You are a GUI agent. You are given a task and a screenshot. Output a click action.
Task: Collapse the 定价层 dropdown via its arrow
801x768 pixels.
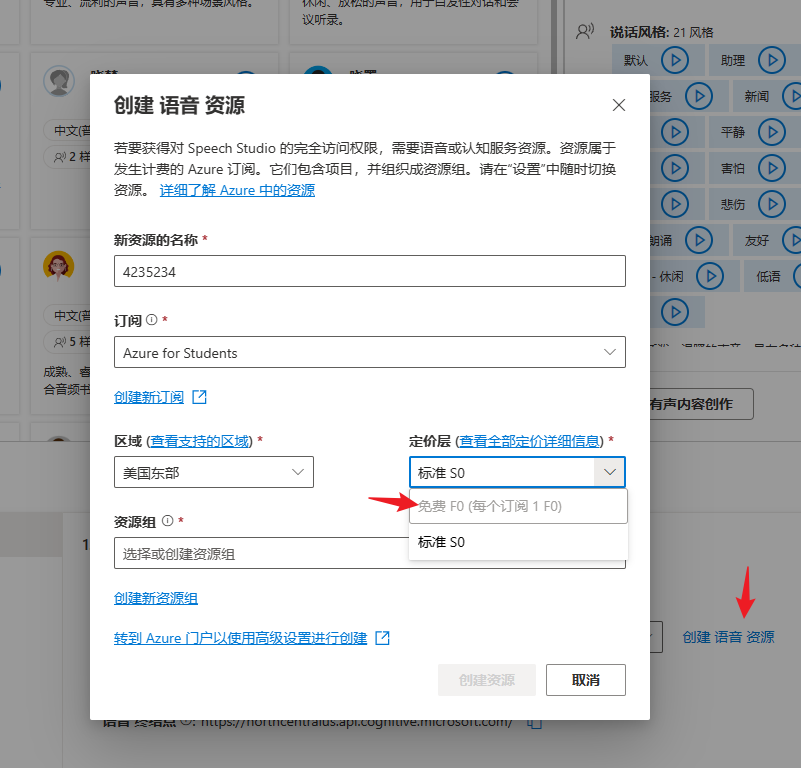pos(609,472)
